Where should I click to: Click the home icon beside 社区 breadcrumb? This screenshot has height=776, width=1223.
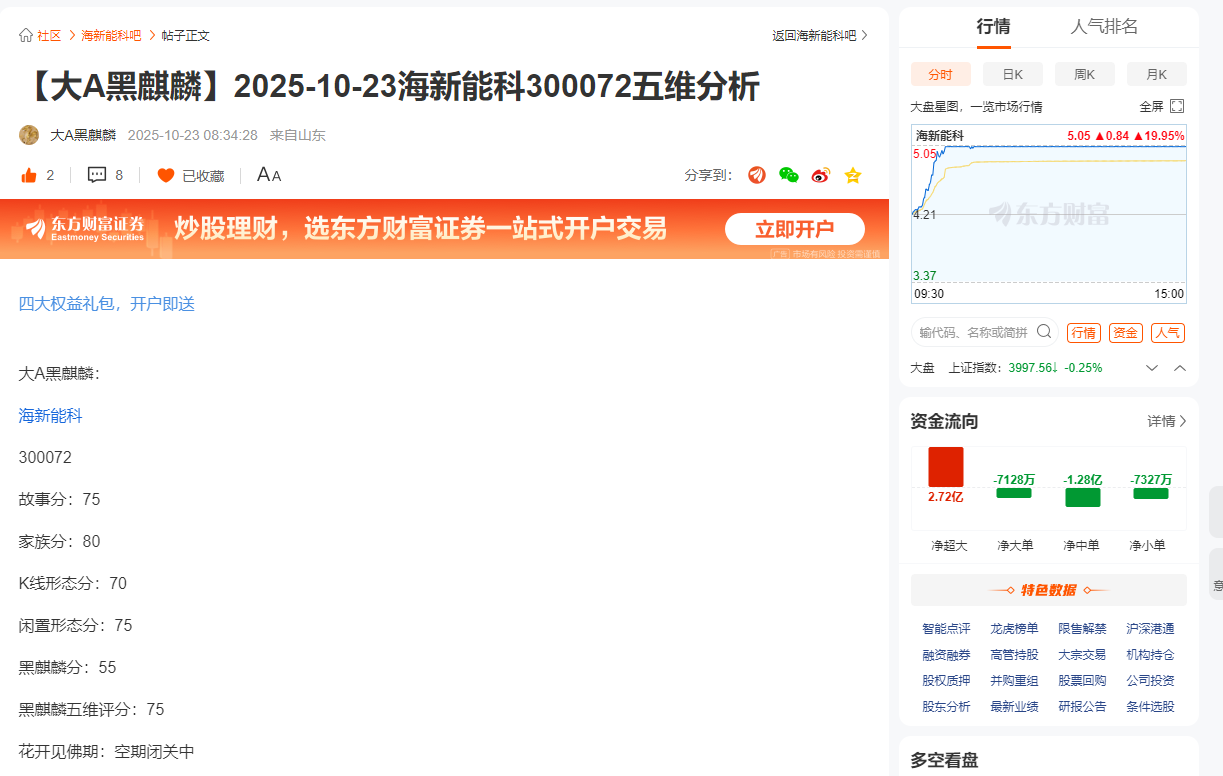pos(26,35)
